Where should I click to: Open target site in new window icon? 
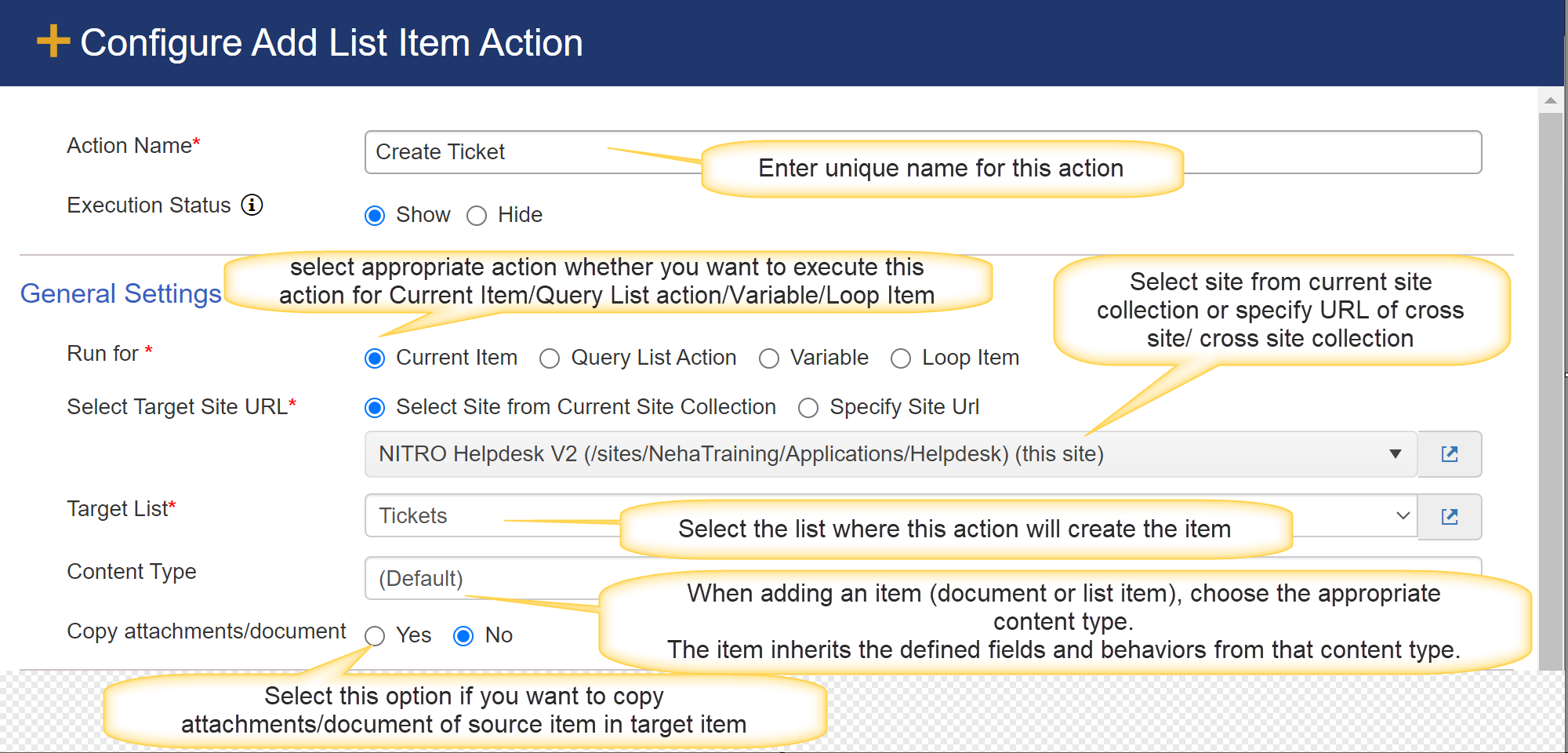tap(1450, 454)
